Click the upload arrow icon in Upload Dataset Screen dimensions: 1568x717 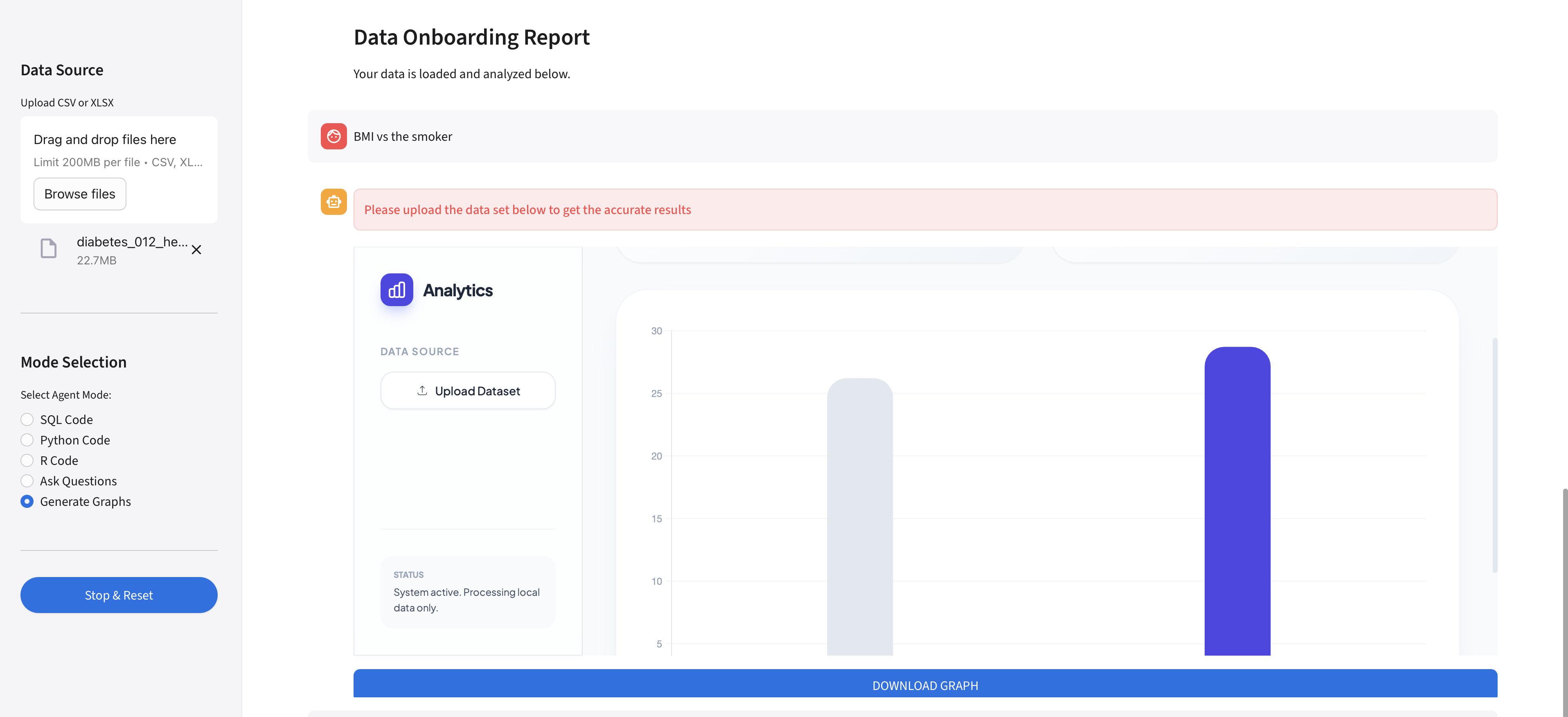(422, 391)
